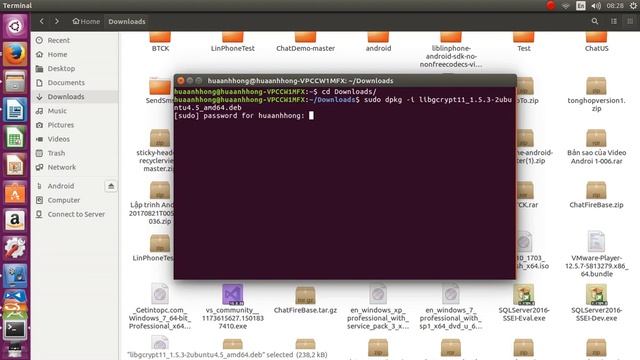Select the ChatDemo-master folder

[305, 37]
